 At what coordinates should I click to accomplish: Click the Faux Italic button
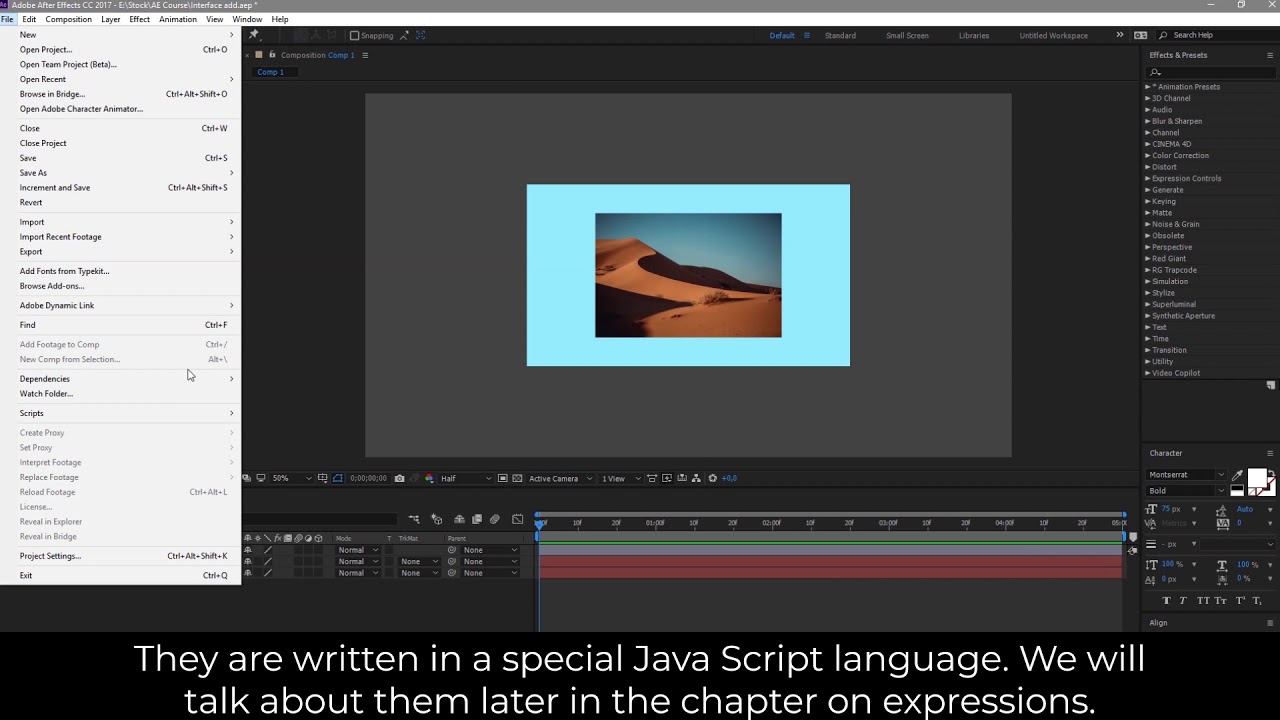1182,600
